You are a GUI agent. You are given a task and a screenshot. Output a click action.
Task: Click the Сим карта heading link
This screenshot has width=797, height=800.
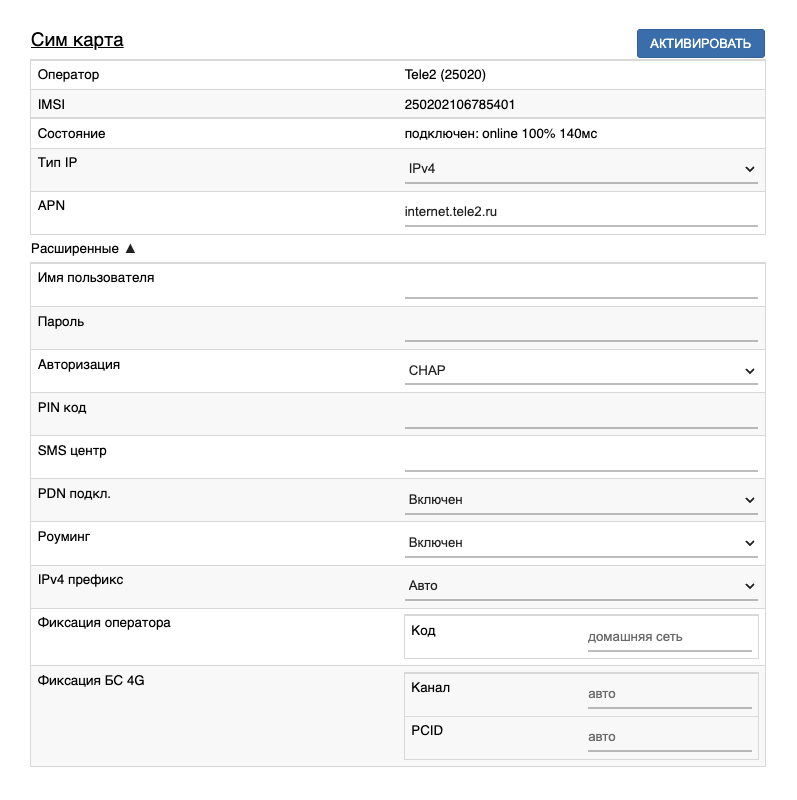(77, 40)
